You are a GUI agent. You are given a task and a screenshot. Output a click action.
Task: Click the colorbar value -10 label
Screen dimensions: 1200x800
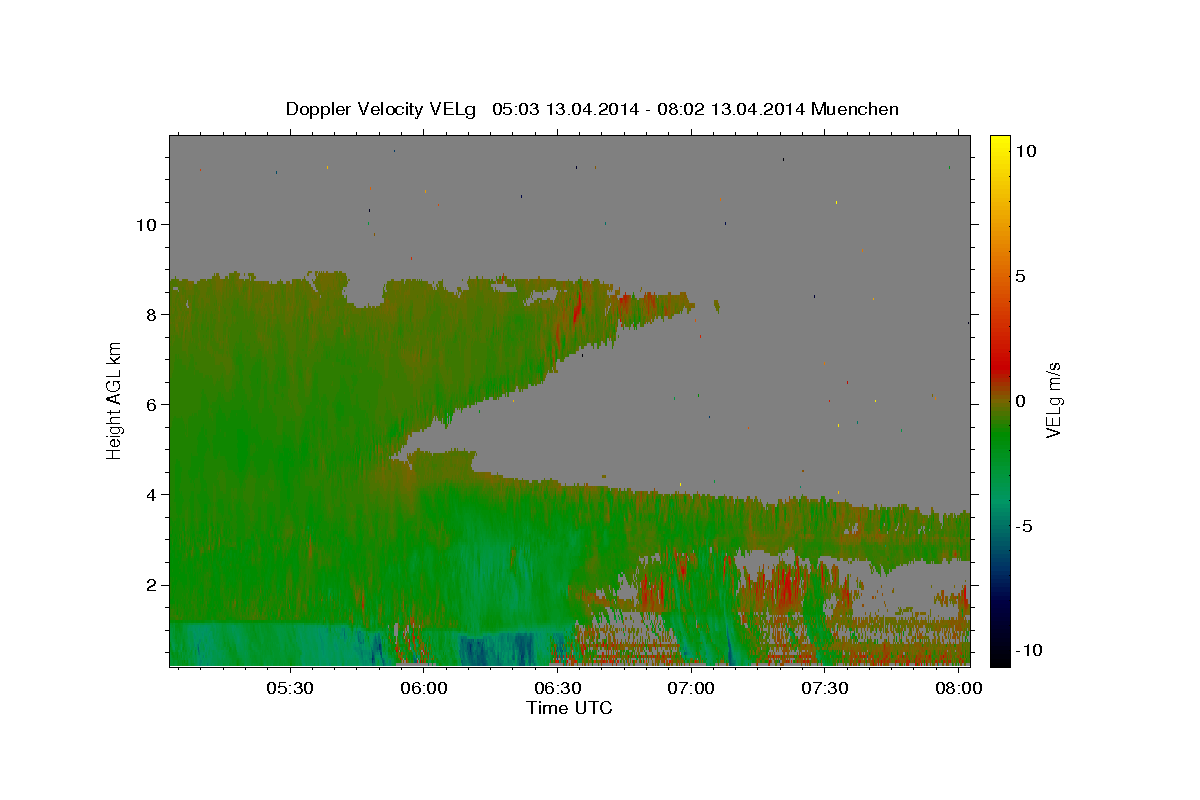pos(1031,650)
